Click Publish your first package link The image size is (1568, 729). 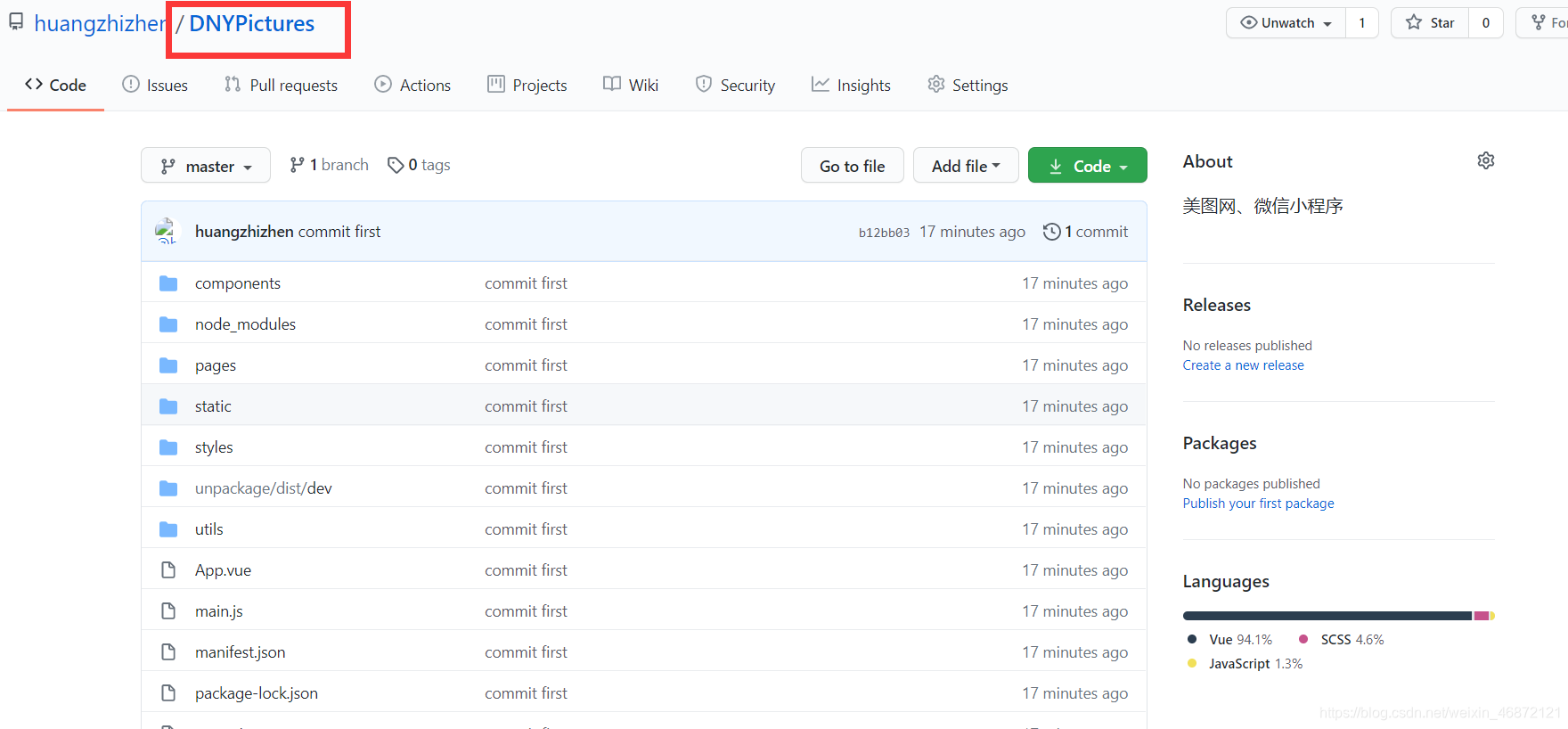pyautogui.click(x=1258, y=504)
